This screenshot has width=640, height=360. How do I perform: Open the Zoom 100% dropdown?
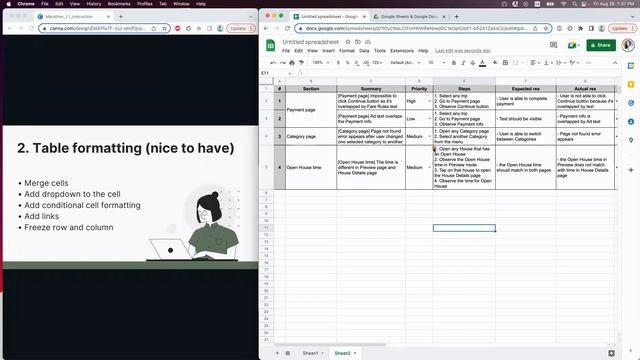coord(321,63)
